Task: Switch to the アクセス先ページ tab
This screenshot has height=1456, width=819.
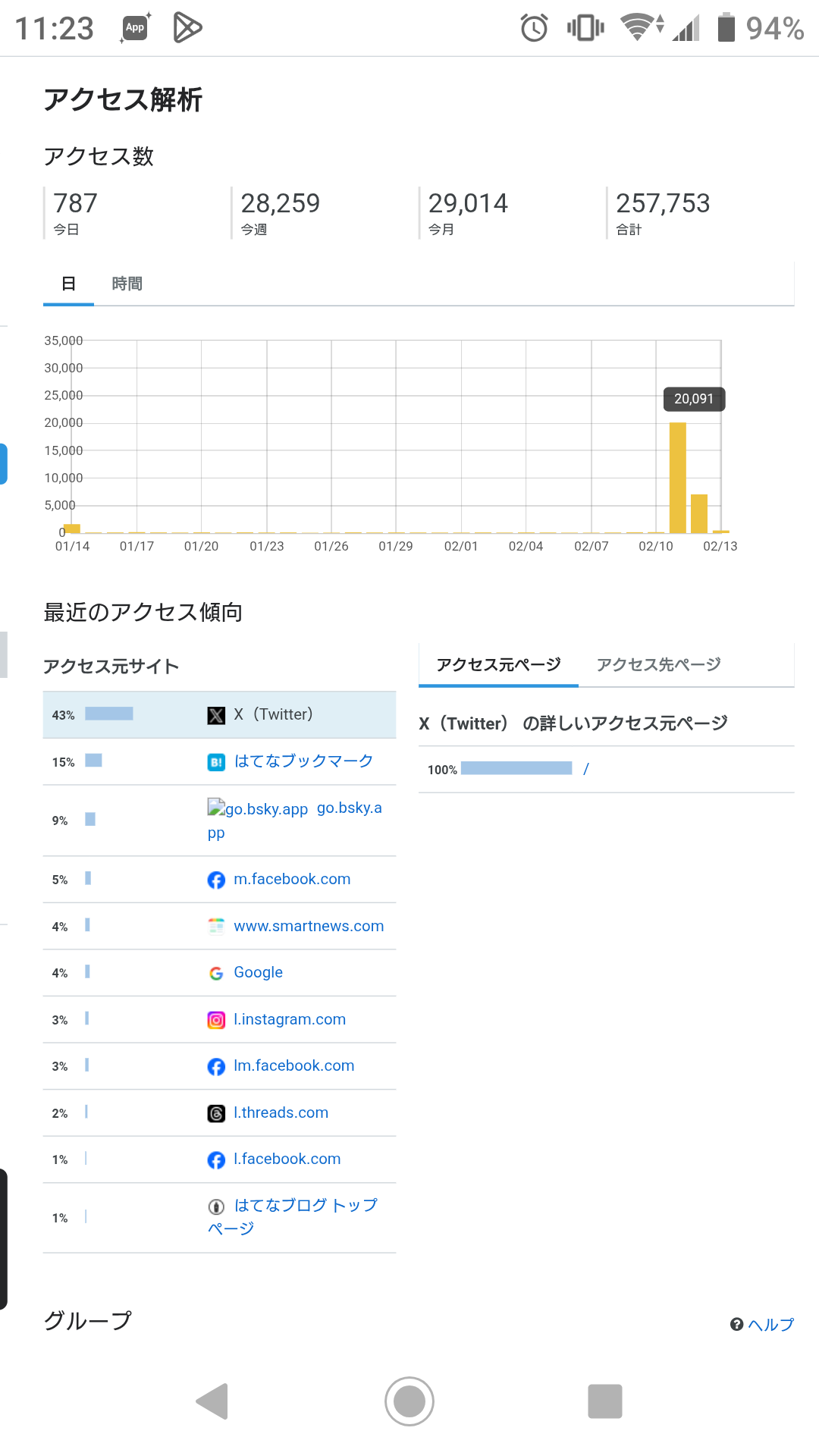Action: (x=658, y=664)
